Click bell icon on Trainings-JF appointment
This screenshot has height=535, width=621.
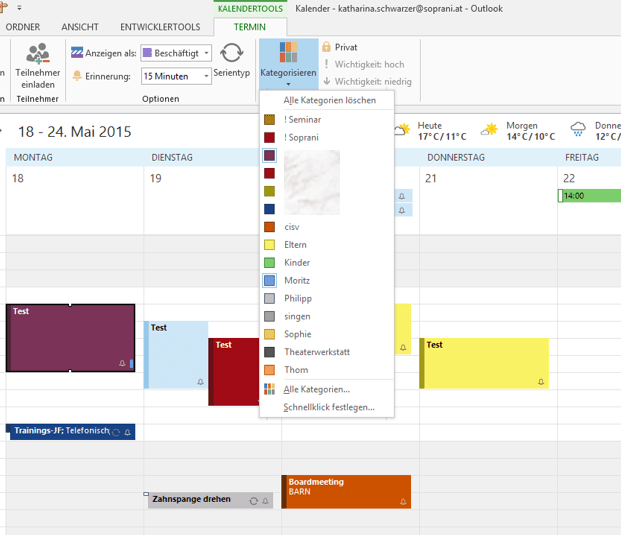click(x=128, y=432)
